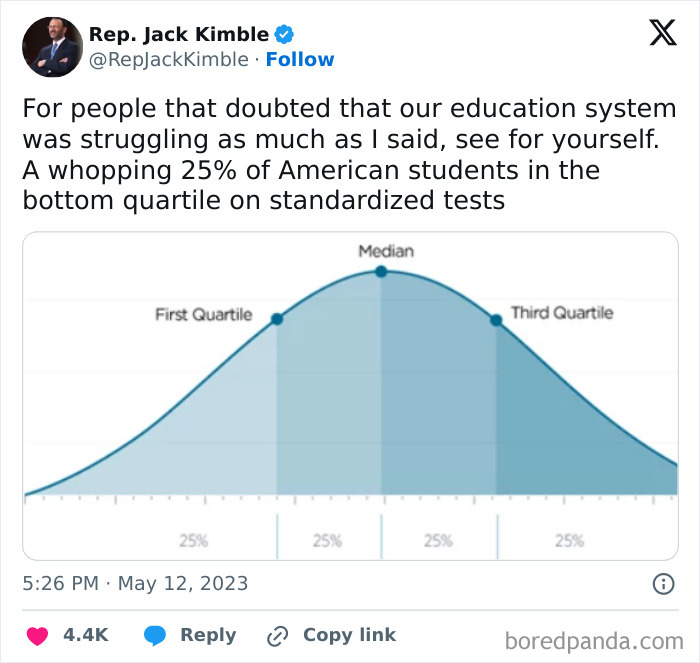Open the tweet info circle icon
The height and width of the screenshot is (663, 700).
662,583
